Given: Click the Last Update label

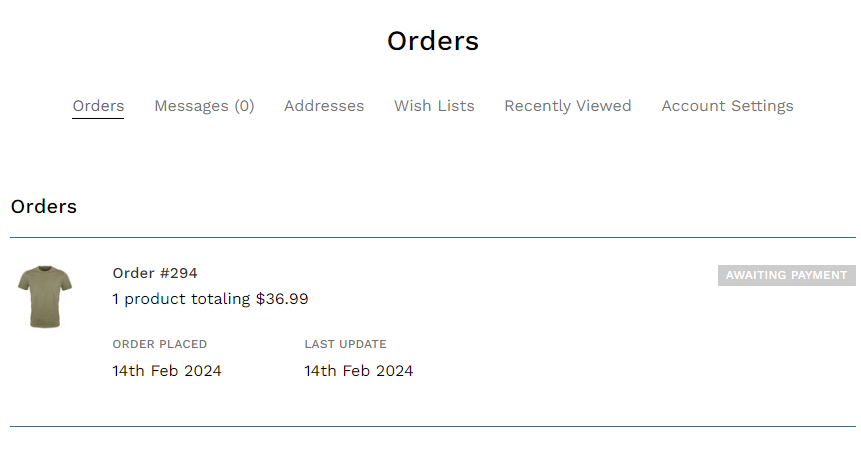Looking at the screenshot, I should pos(345,344).
